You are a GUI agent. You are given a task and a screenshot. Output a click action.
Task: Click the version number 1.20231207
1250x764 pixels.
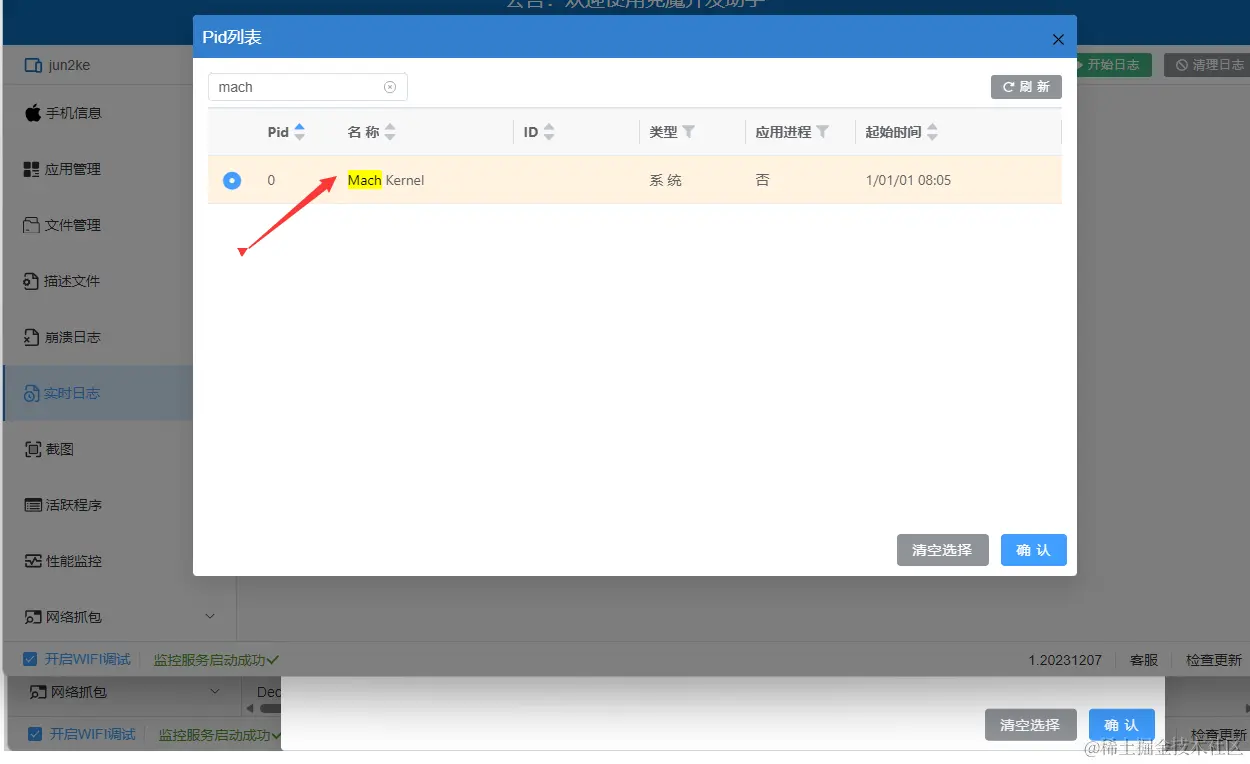(1065, 660)
